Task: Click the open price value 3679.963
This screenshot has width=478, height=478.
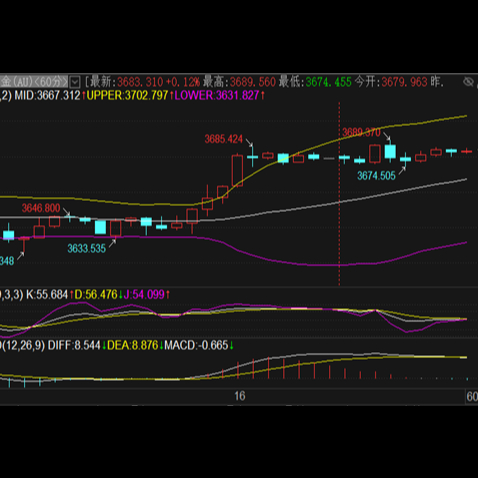Action: pos(404,82)
